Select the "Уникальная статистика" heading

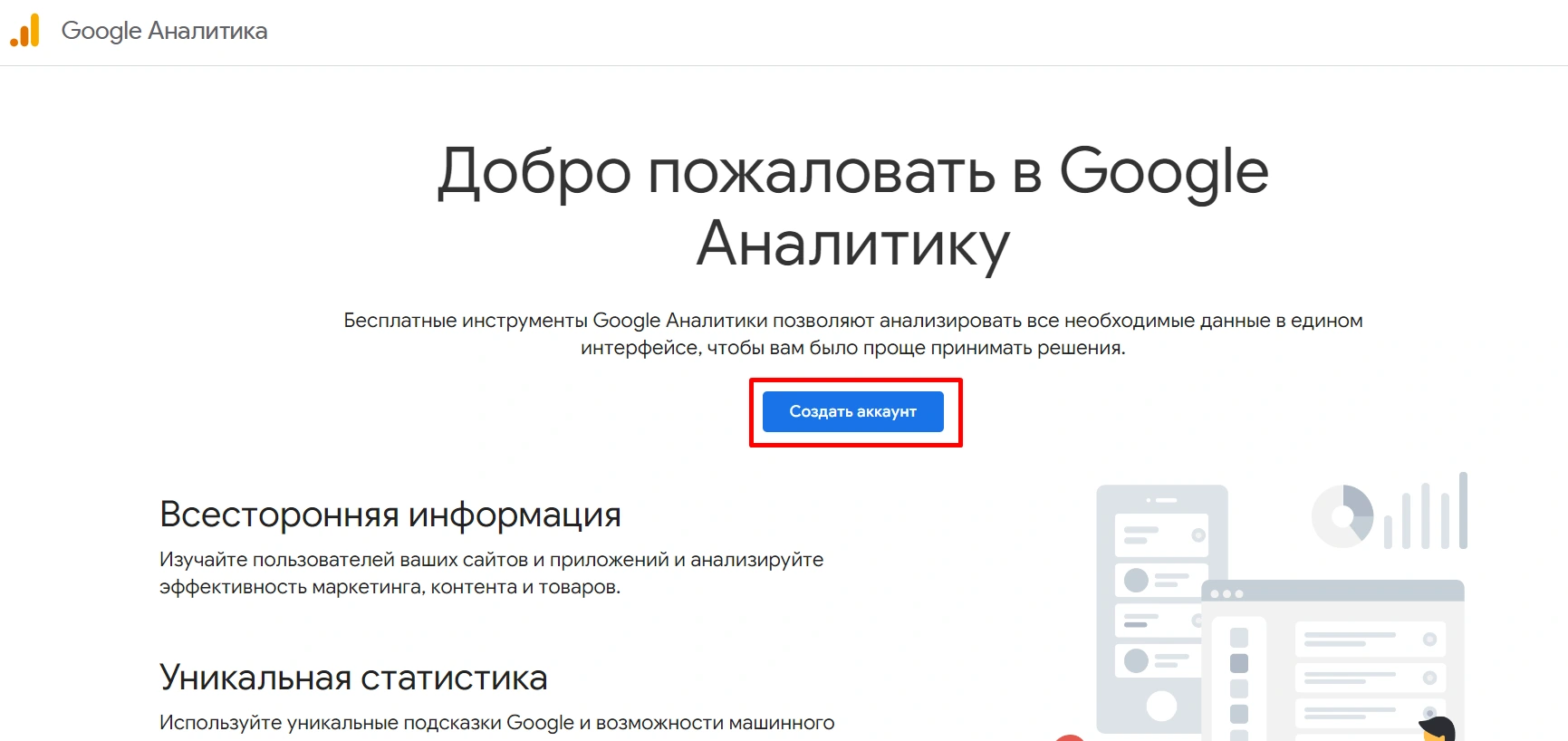[353, 678]
